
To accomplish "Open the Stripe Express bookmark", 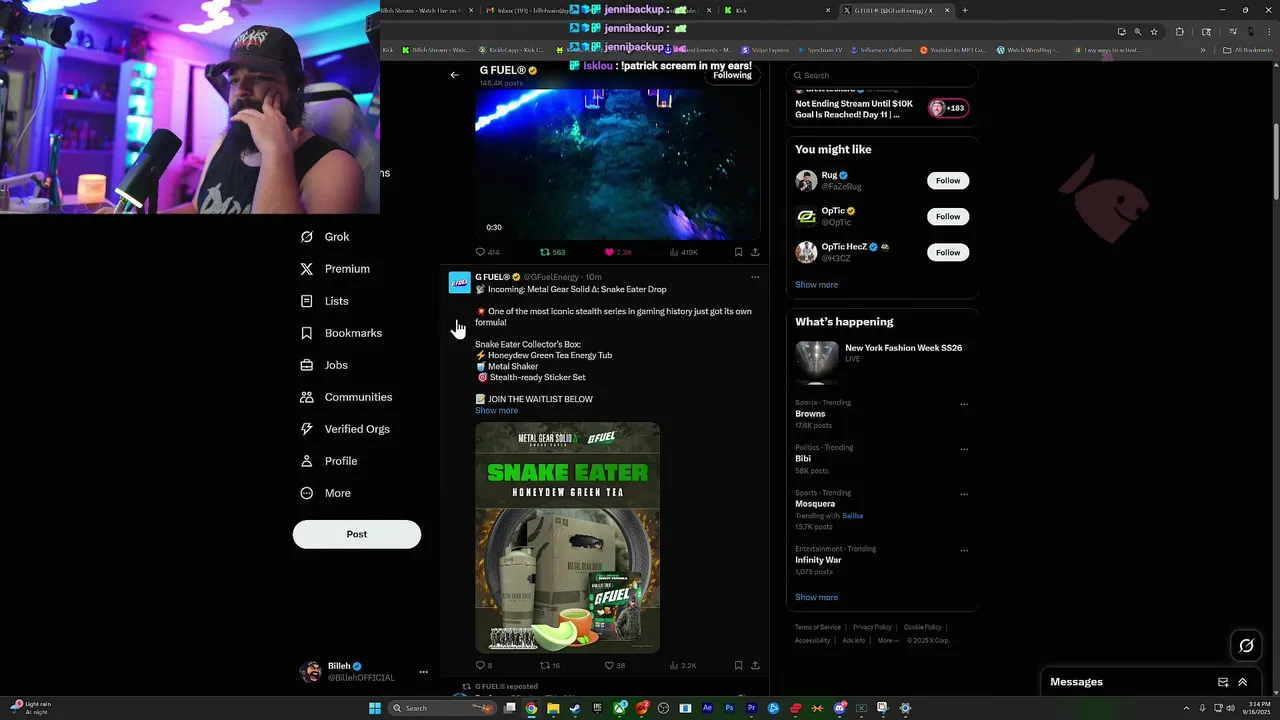I will pos(766,50).
